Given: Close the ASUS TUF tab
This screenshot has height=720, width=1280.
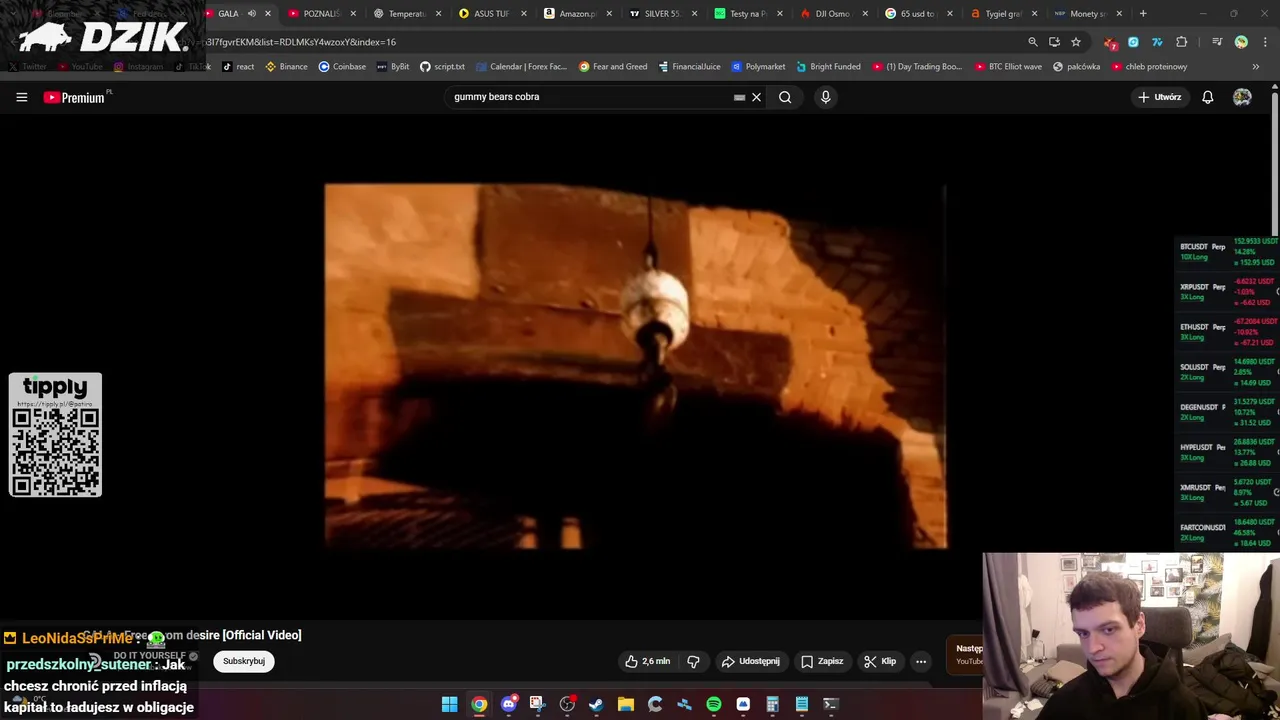Looking at the screenshot, I should pyautogui.click(x=523, y=14).
